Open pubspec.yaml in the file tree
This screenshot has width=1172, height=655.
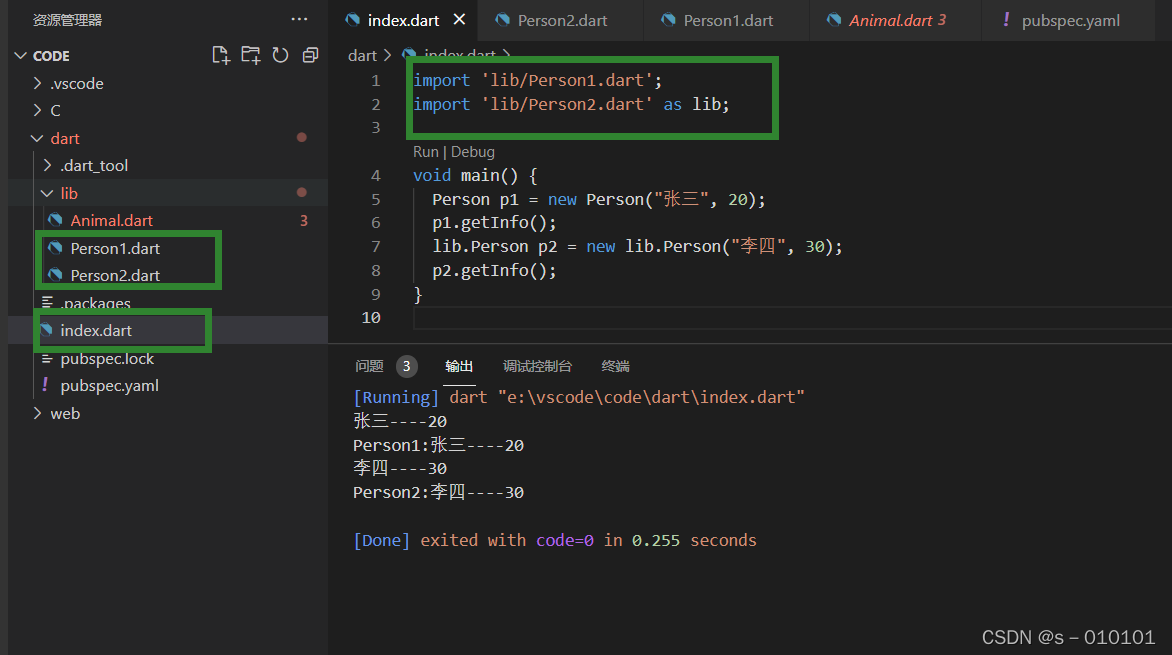click(x=109, y=386)
